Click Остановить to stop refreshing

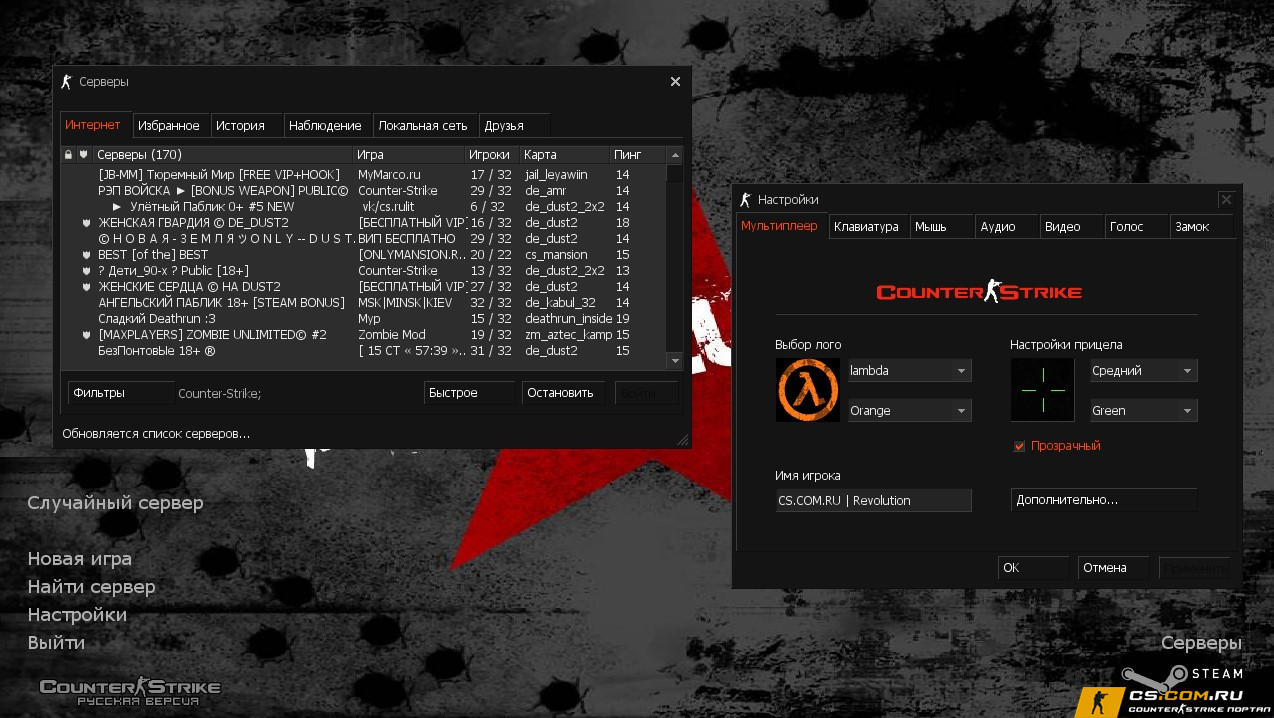click(563, 393)
